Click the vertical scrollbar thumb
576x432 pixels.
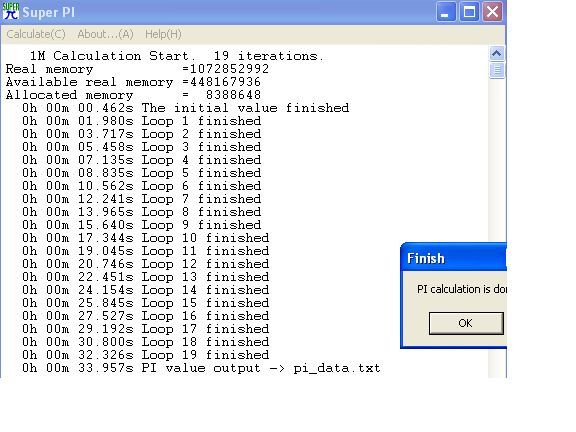point(497,70)
